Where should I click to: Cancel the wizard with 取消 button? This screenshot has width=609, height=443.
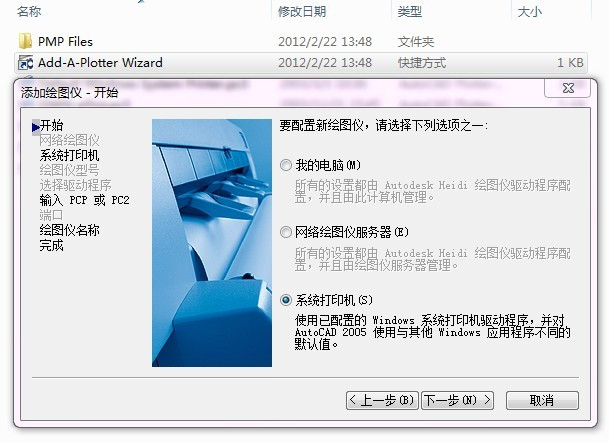542,400
